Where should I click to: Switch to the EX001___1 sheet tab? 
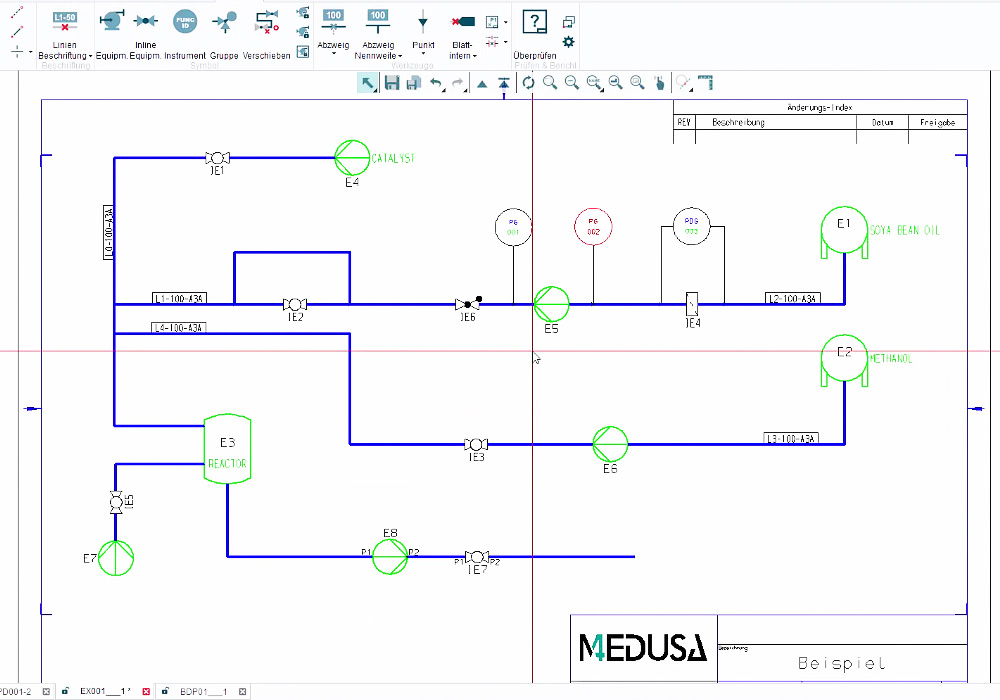pyautogui.click(x=106, y=691)
